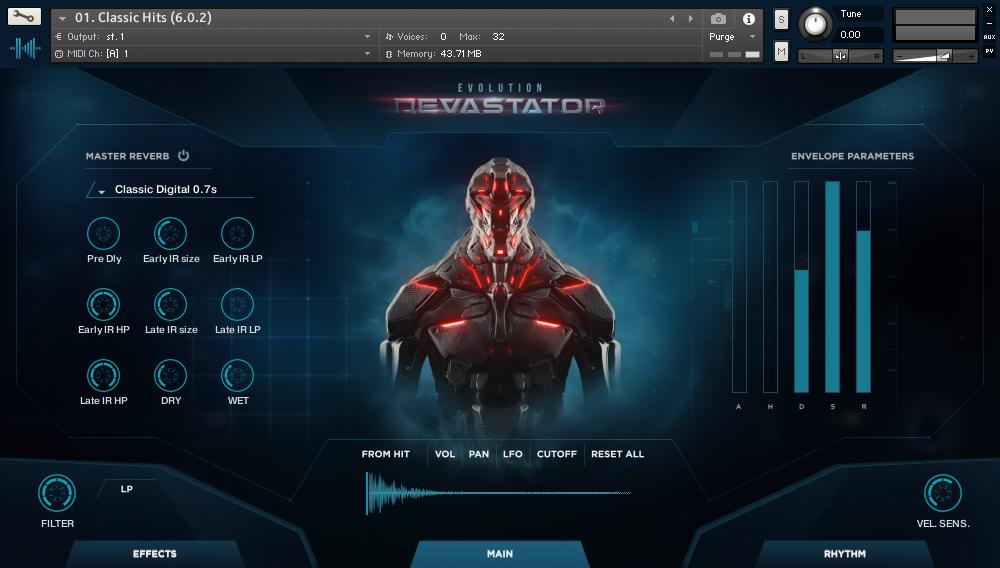Open the Purge dropdown menu
Screen dimensions: 1000x568
[x=732, y=37]
